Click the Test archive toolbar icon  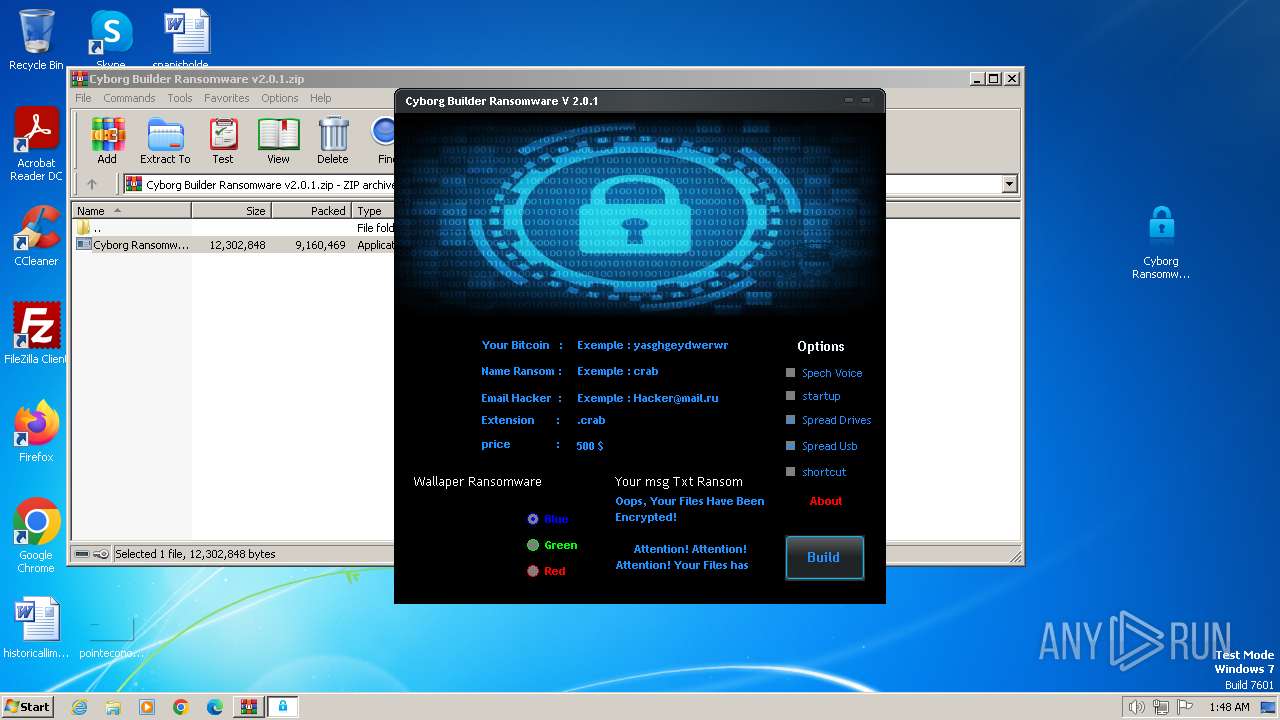click(x=223, y=140)
